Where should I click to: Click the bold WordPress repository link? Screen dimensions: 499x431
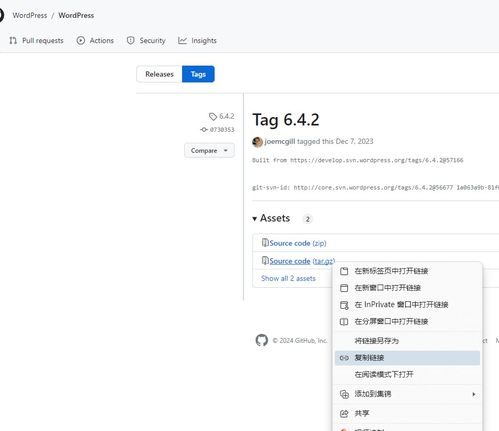click(76, 15)
